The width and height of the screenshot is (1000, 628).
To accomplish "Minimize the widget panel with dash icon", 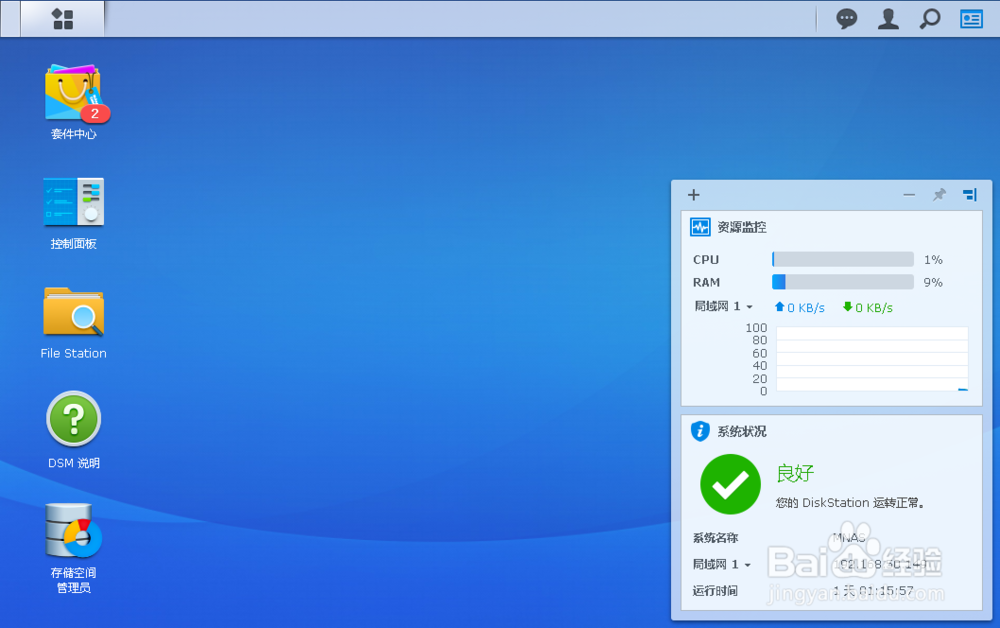I will click(909, 194).
